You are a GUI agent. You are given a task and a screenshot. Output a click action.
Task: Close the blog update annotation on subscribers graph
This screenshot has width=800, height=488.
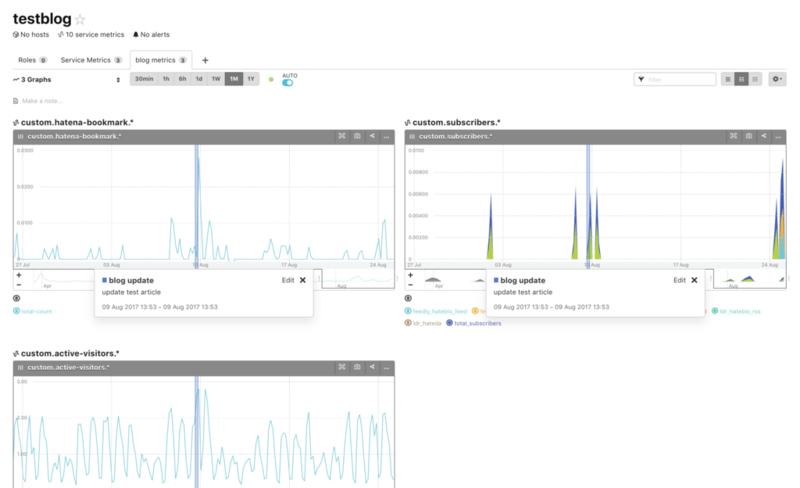click(x=694, y=280)
